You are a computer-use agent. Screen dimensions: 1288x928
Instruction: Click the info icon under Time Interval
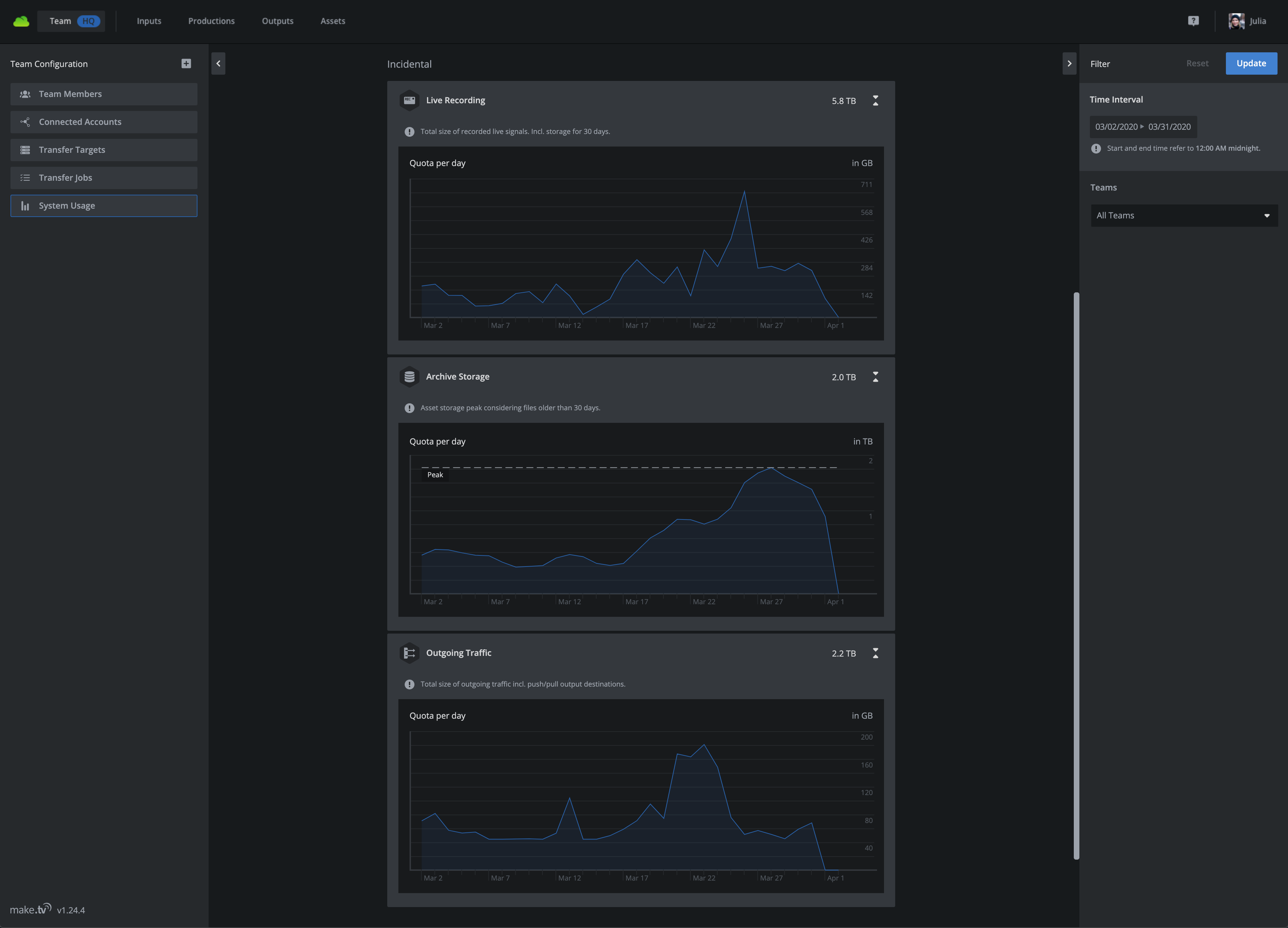1096,148
